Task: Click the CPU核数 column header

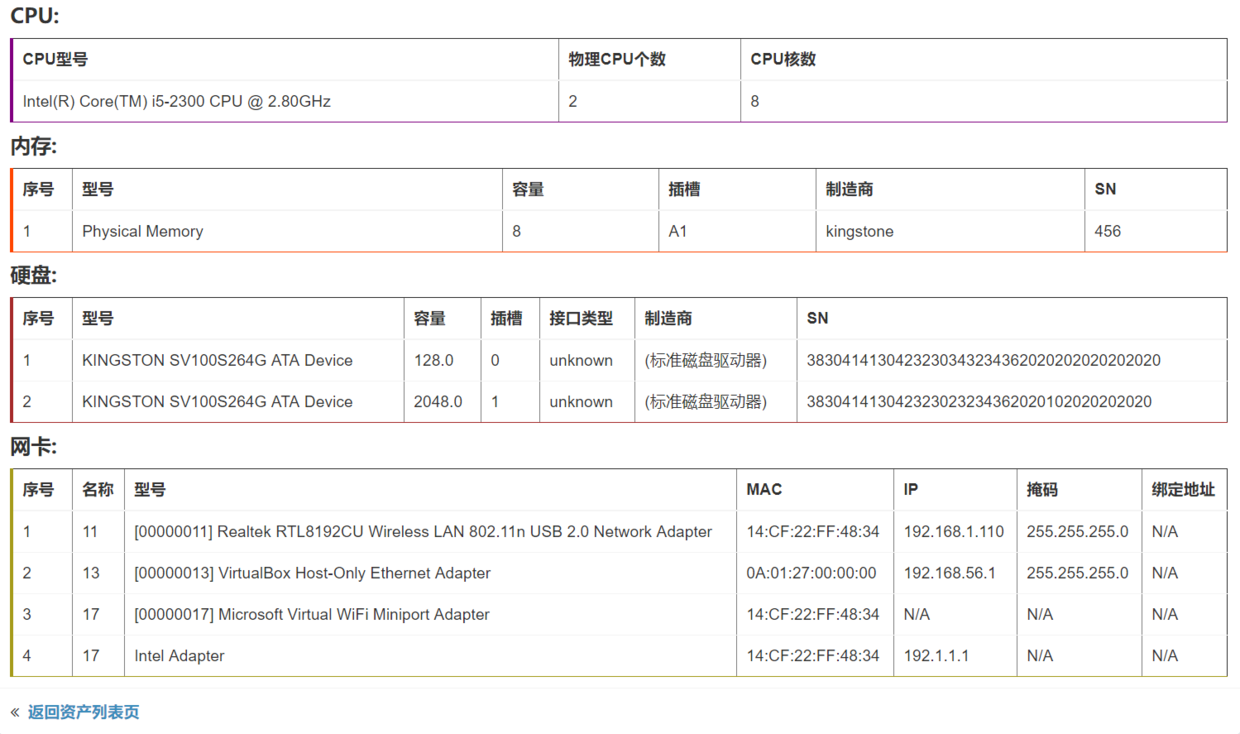Action: [x=783, y=59]
